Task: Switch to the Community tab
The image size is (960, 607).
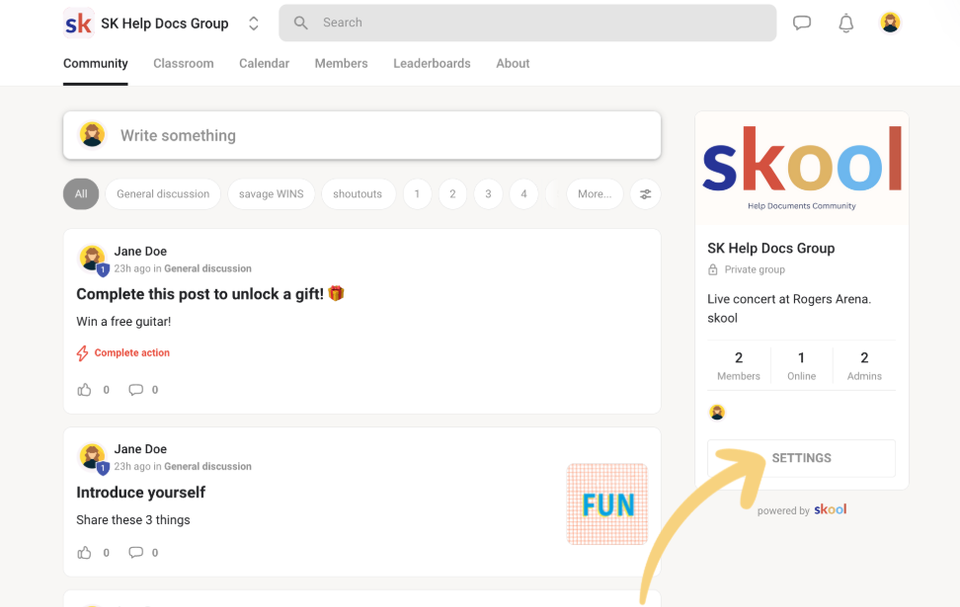Action: (96, 64)
